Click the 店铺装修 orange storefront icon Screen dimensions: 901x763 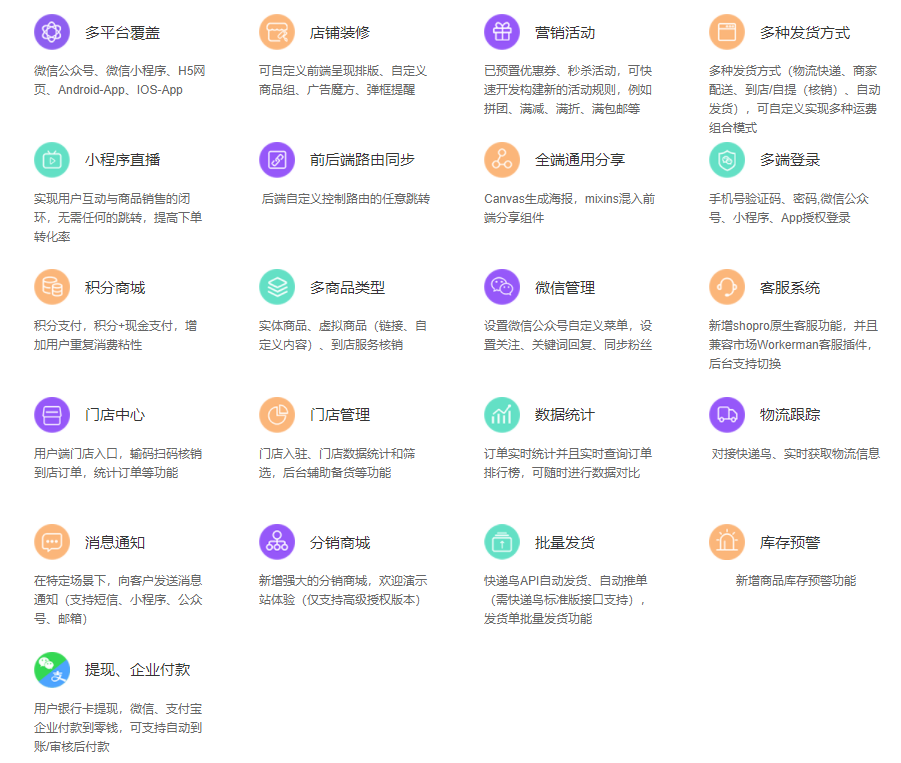[x=276, y=32]
